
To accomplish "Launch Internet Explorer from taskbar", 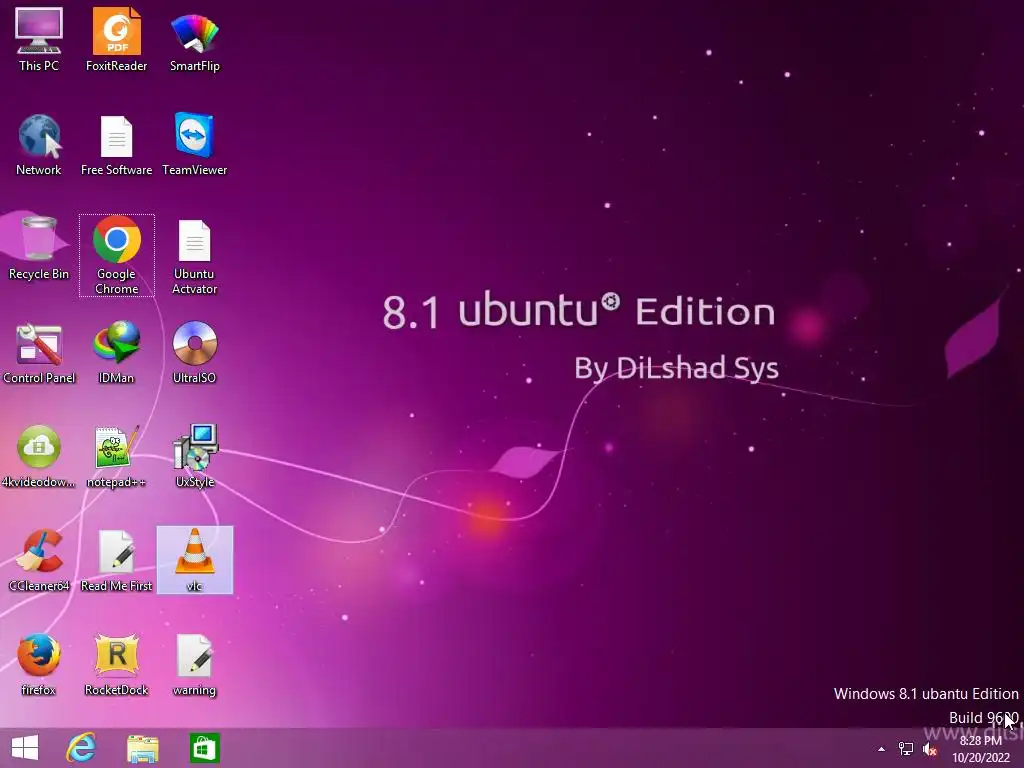I will (82, 748).
